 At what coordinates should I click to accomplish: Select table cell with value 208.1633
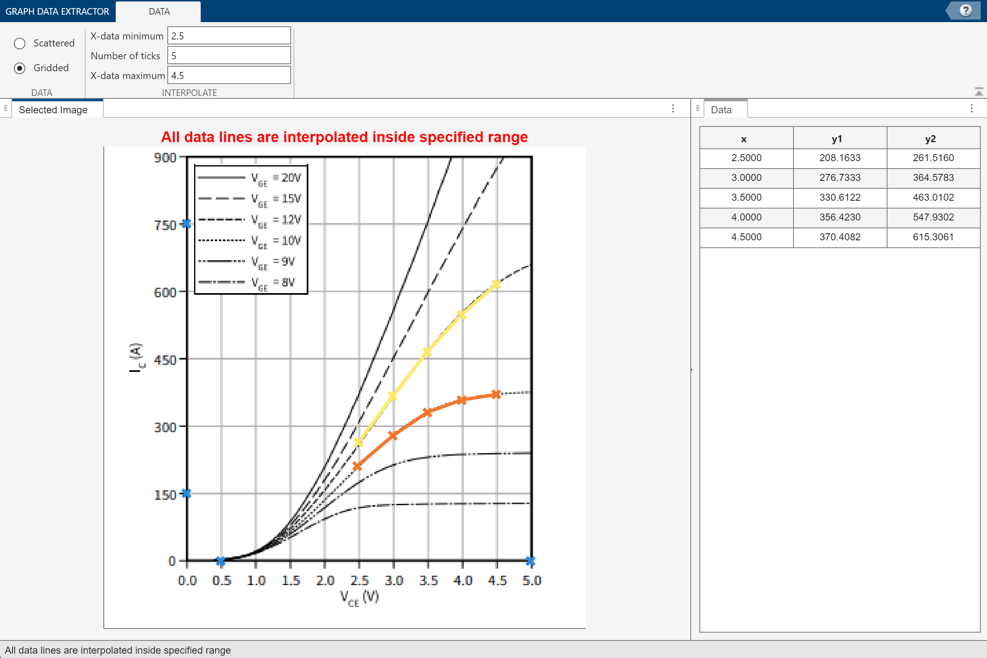coord(839,158)
